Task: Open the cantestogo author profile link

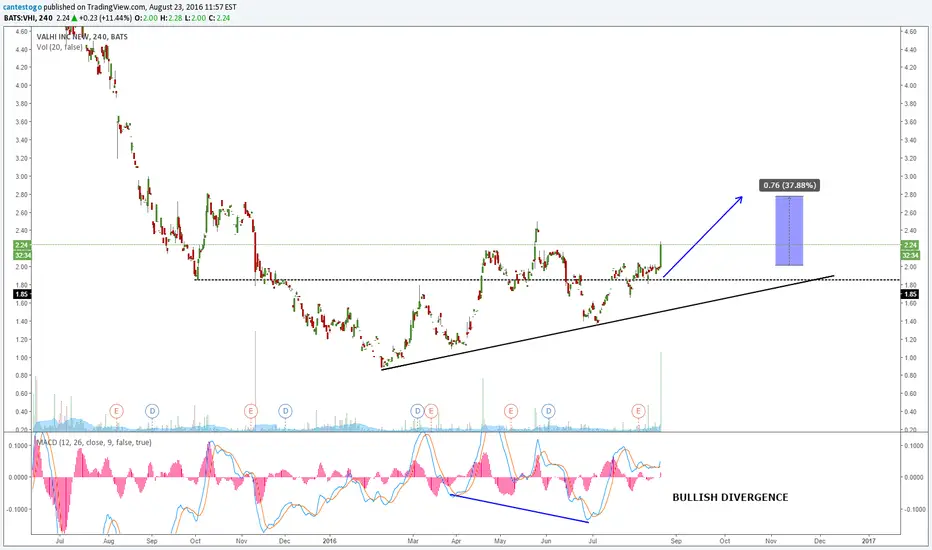Action: tap(23, 7)
